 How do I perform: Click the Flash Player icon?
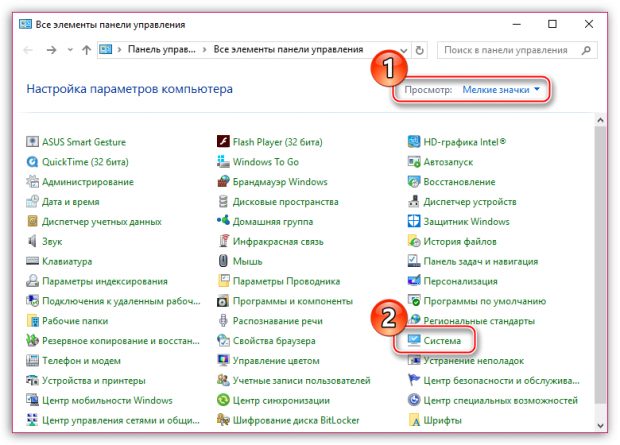pyautogui.click(x=223, y=142)
